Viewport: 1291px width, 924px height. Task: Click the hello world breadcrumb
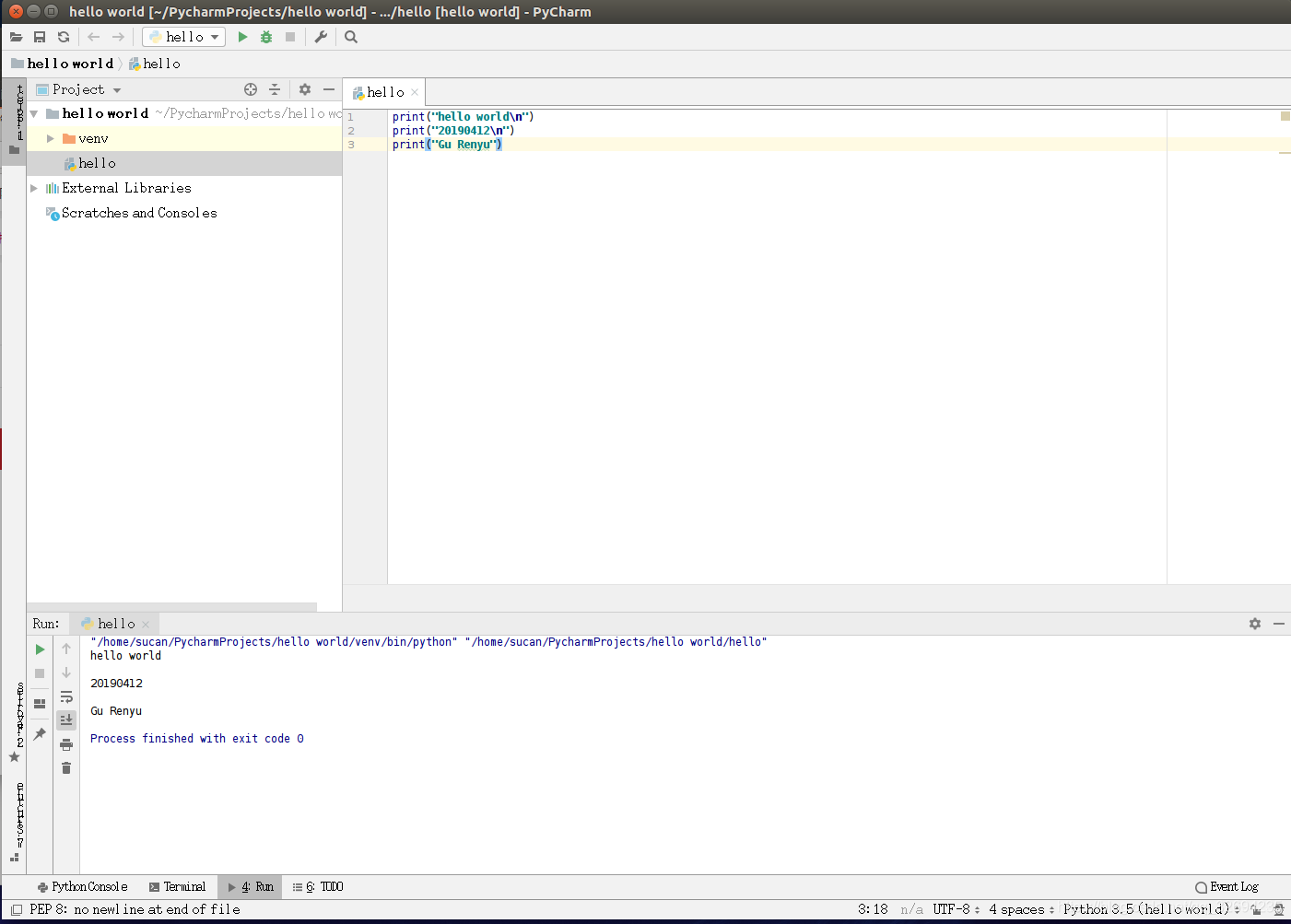coord(63,64)
